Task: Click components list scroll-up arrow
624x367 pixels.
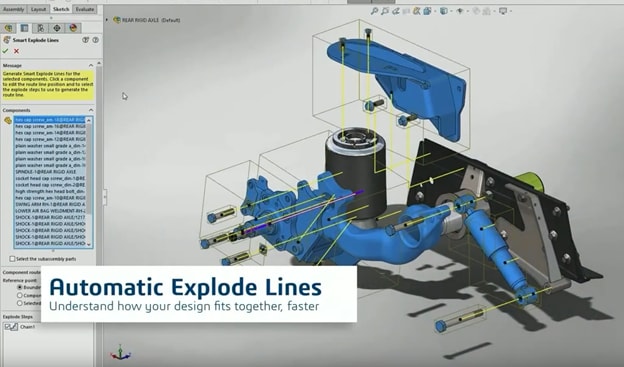Action: pyautogui.click(x=89, y=120)
